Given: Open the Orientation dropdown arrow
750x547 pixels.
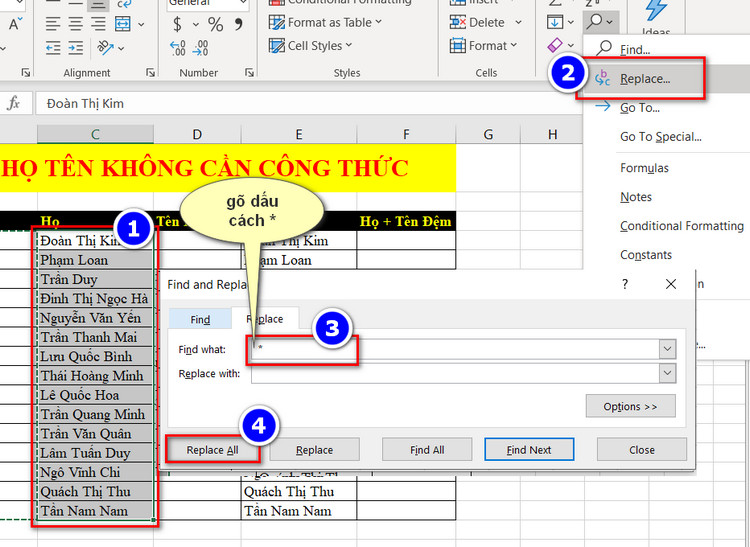Looking at the screenshot, I should (121, 48).
